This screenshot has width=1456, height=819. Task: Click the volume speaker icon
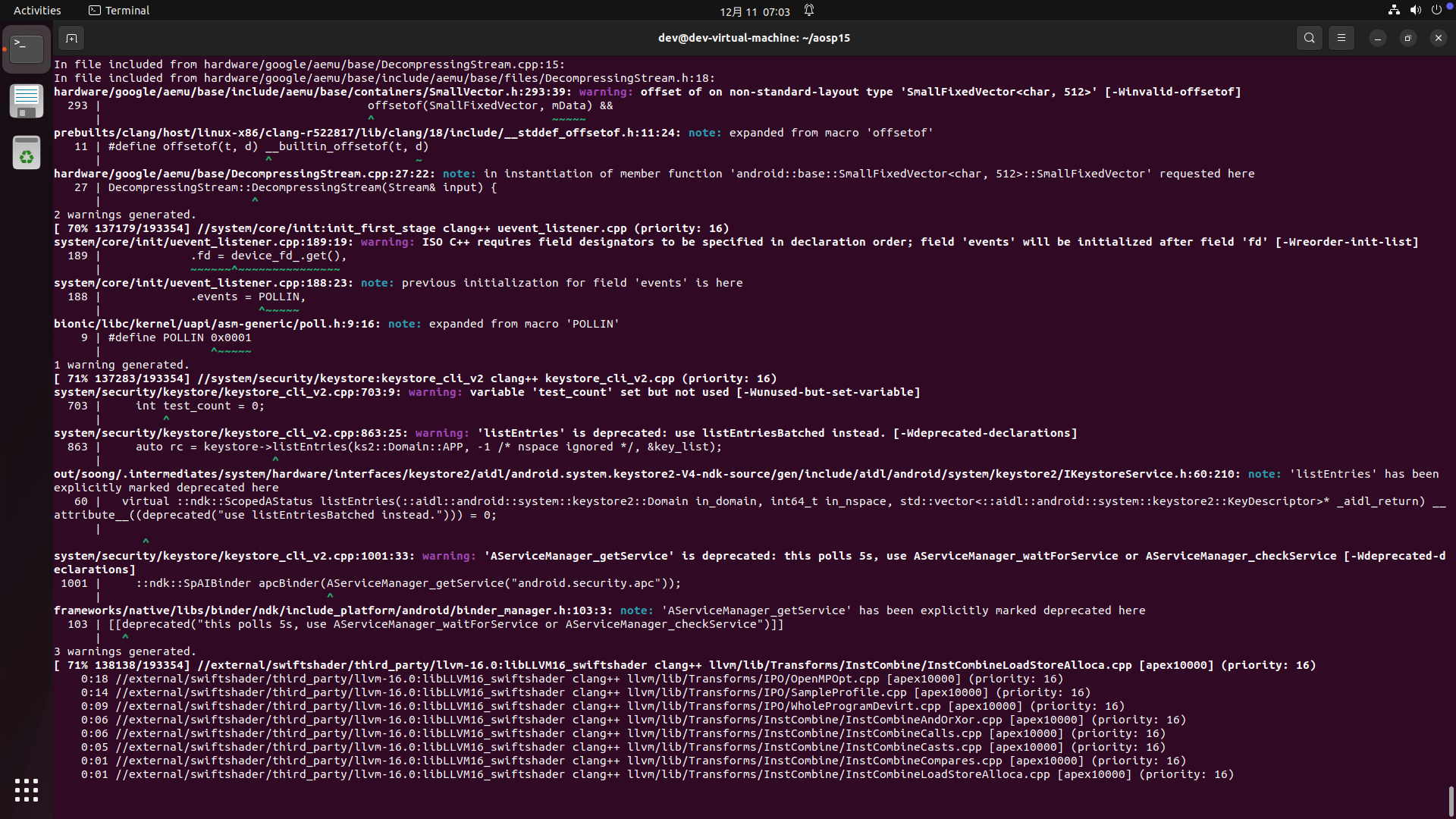pos(1415,11)
